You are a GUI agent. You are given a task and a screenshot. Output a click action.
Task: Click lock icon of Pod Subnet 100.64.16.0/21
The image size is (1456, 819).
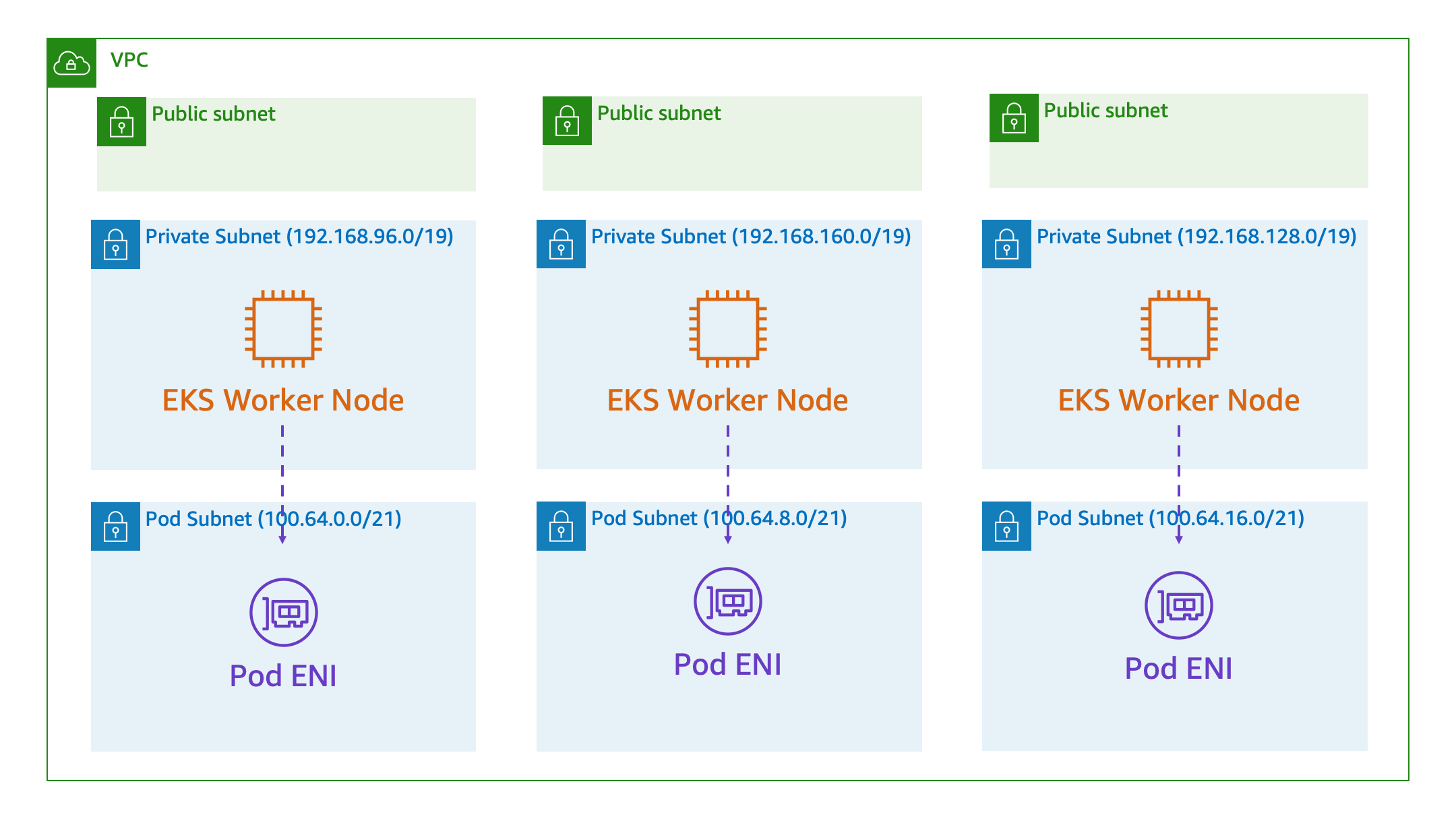click(x=1007, y=526)
